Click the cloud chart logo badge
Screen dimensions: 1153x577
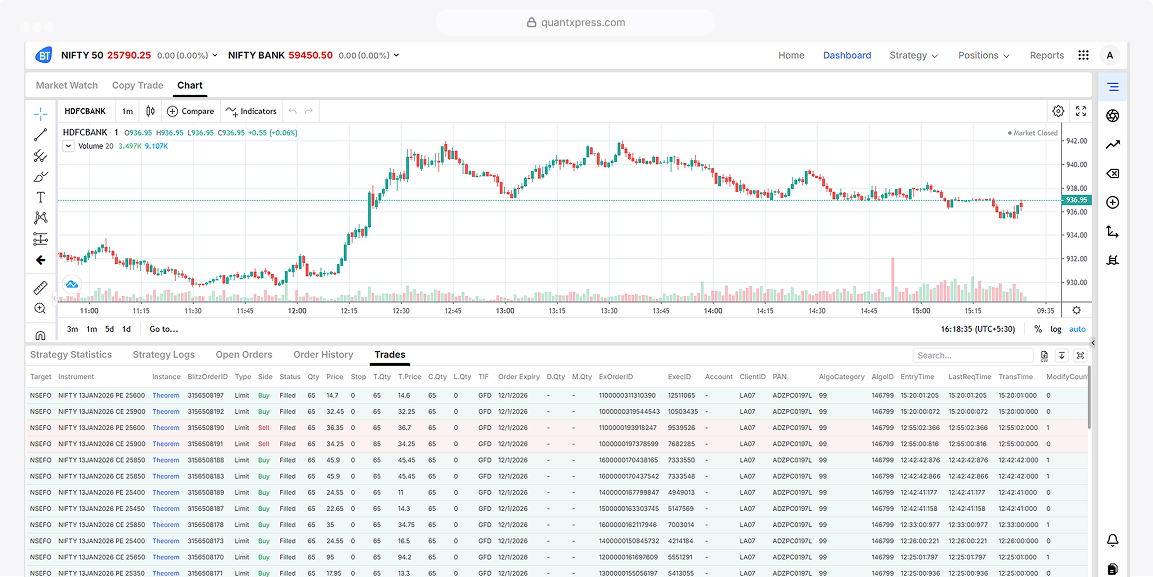click(72, 283)
